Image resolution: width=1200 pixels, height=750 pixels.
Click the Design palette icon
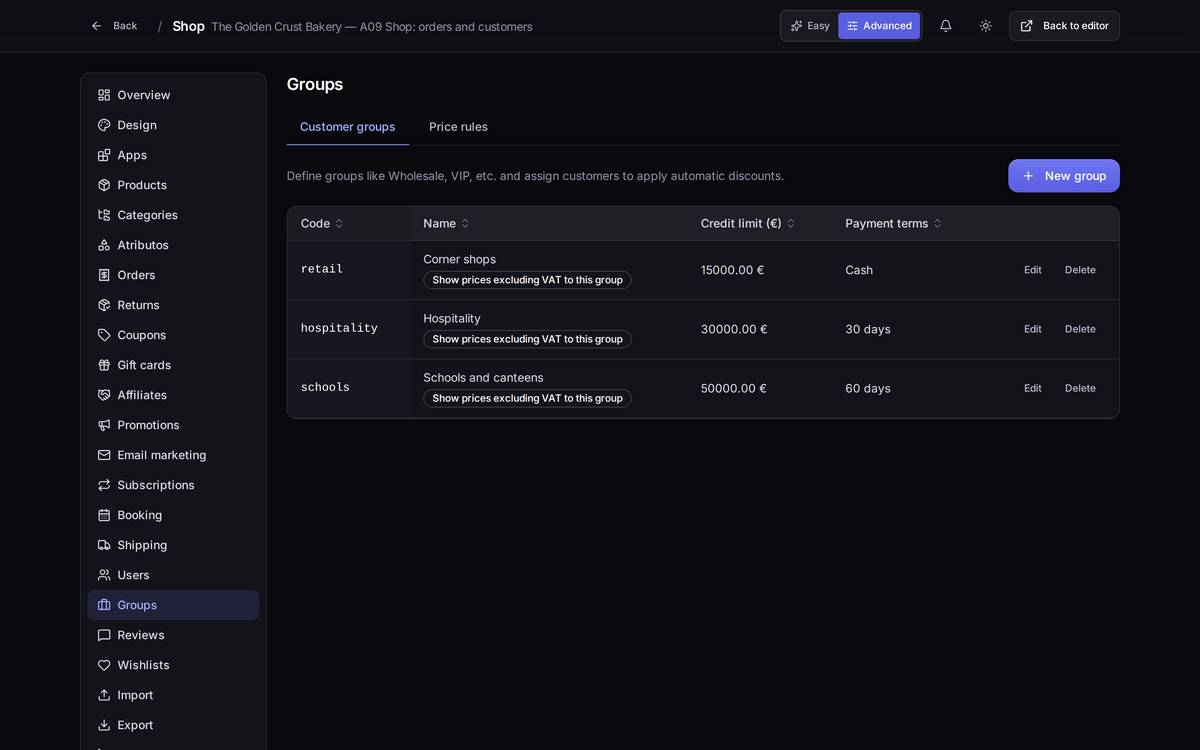click(104, 125)
